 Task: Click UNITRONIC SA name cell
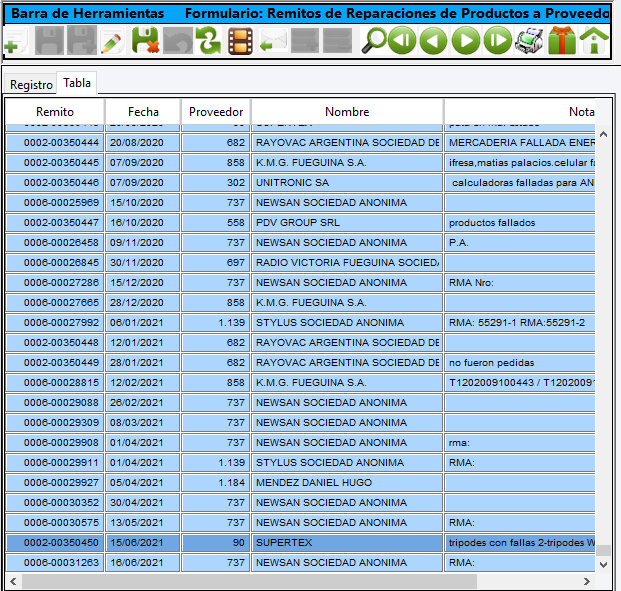pyautogui.click(x=347, y=183)
